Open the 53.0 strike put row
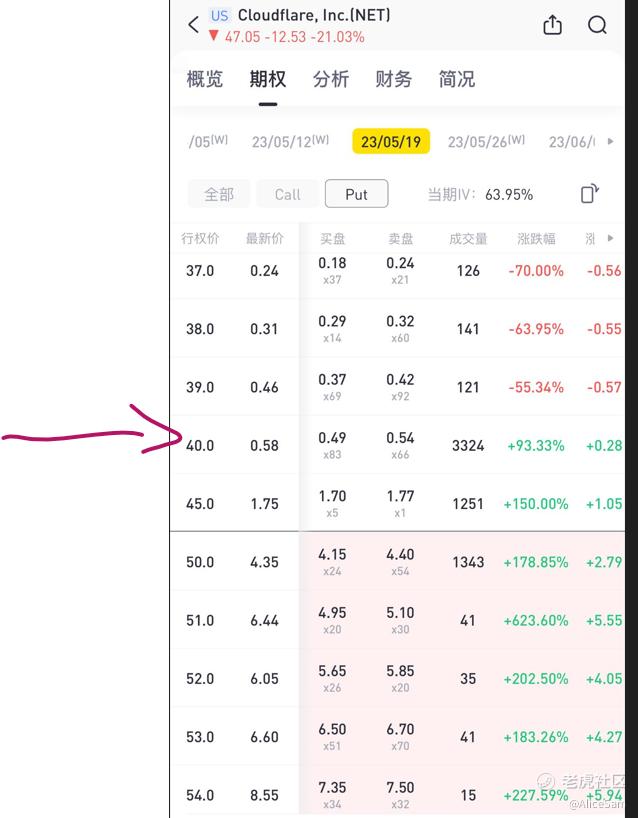Image resolution: width=638 pixels, height=818 pixels. pos(397,737)
